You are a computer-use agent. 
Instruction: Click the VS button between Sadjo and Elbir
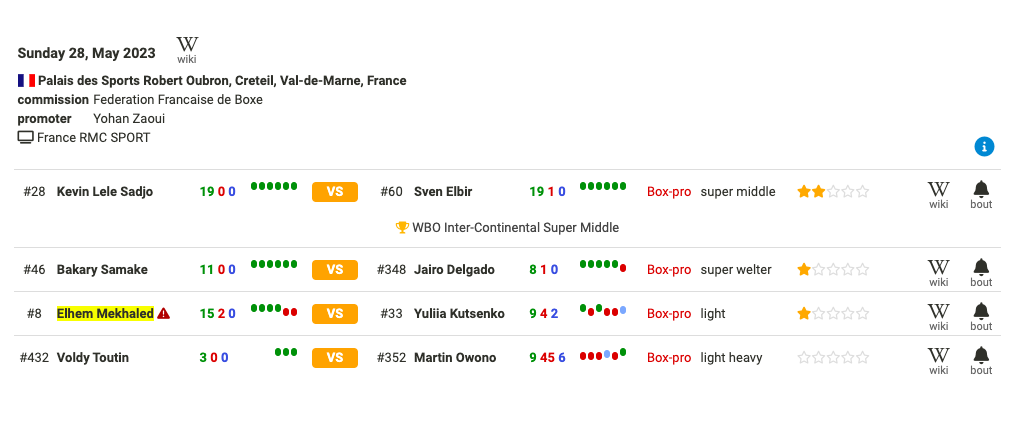(335, 192)
